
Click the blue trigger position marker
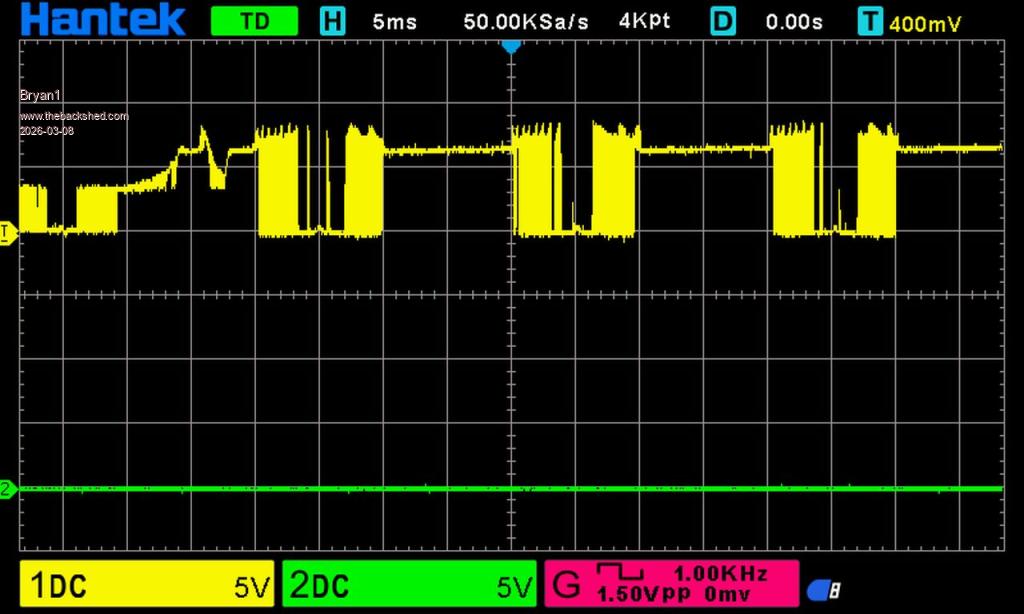click(x=511, y=46)
